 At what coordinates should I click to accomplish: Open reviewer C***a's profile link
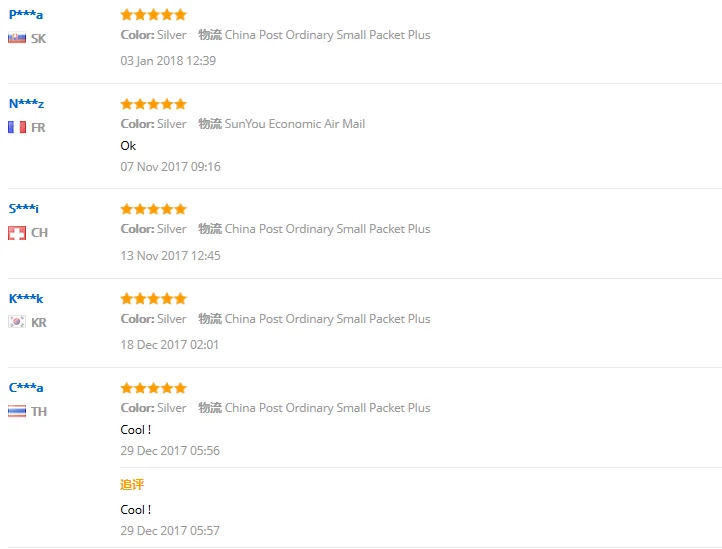click(26, 387)
